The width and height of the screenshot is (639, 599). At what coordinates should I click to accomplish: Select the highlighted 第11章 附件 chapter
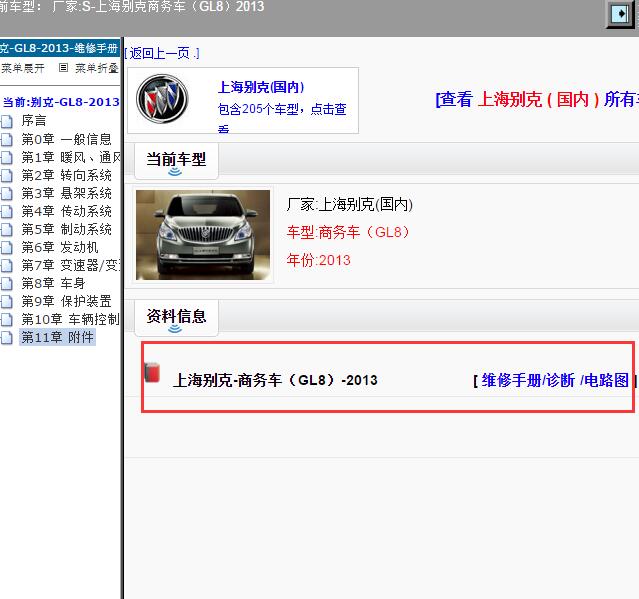coord(57,337)
